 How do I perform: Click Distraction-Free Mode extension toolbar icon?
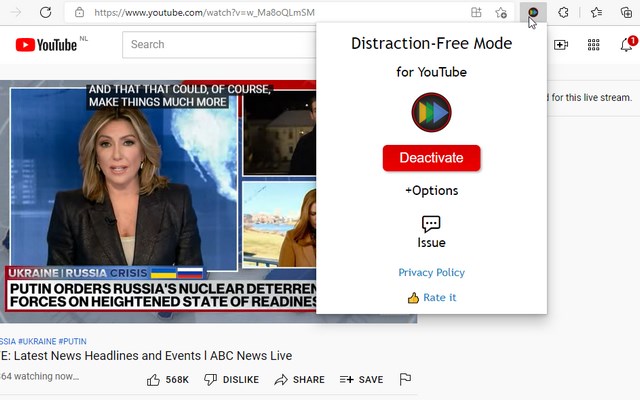533,12
